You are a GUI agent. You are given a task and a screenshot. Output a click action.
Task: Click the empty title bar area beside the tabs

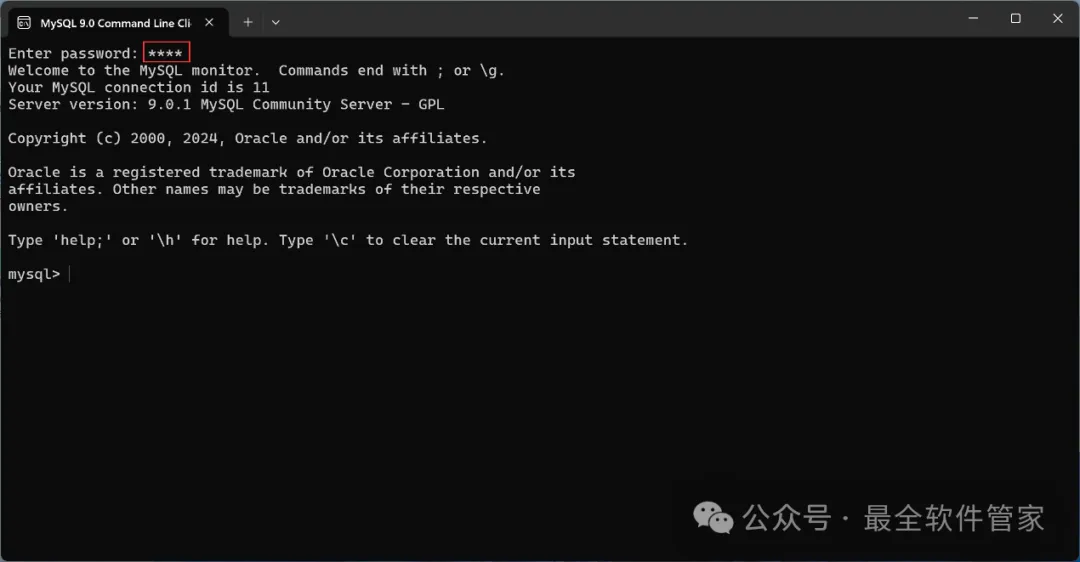[600, 20]
